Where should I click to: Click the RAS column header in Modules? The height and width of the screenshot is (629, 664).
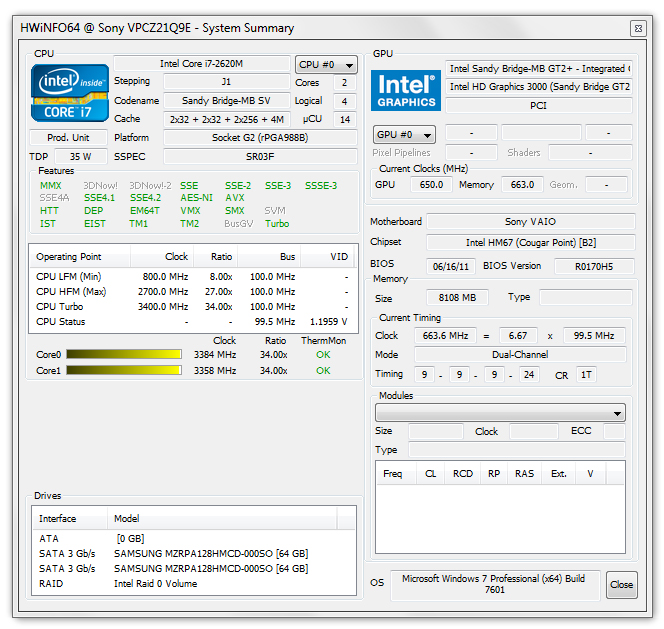click(524, 474)
